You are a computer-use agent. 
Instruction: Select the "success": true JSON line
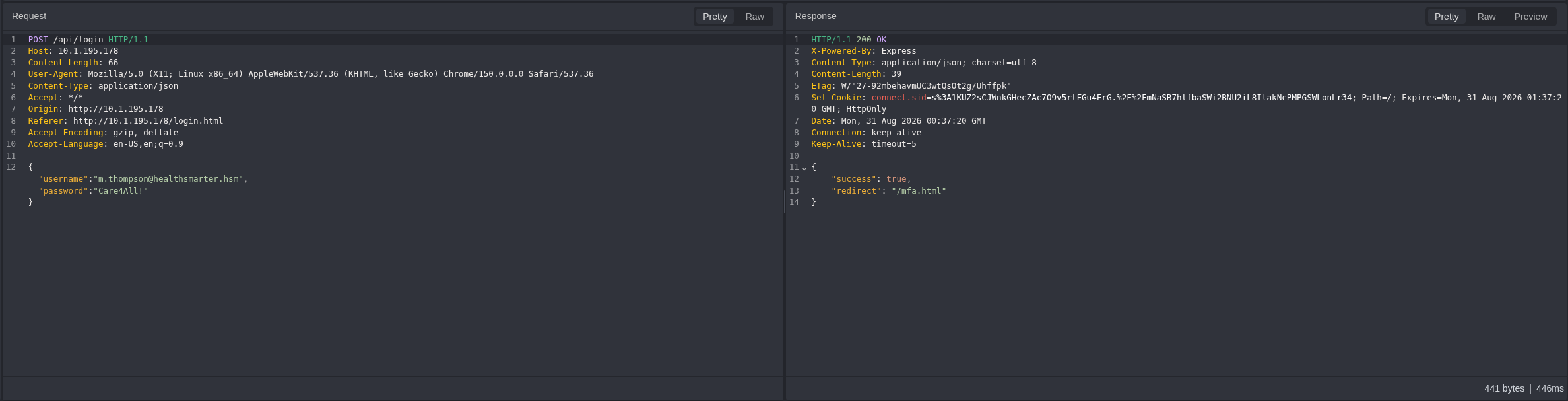(x=871, y=179)
